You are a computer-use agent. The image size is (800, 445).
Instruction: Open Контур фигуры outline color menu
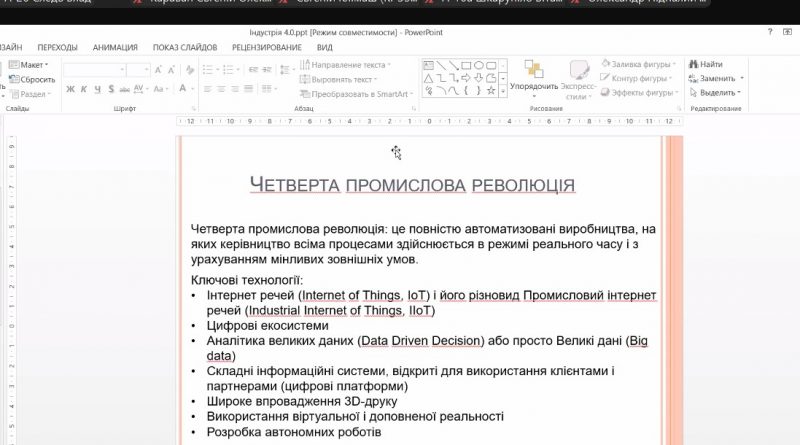[x=636, y=78]
